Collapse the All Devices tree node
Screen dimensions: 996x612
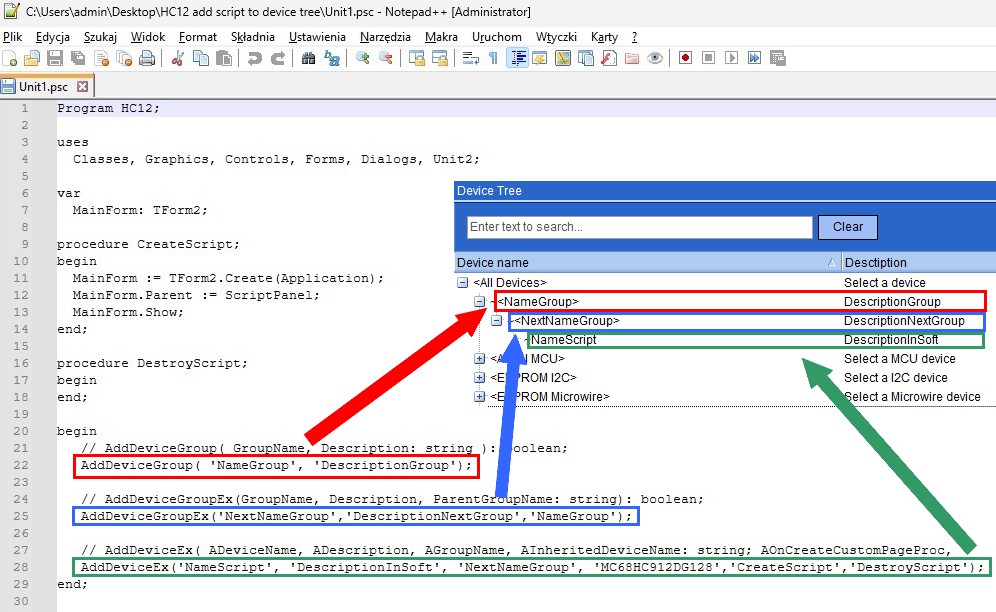[462, 283]
